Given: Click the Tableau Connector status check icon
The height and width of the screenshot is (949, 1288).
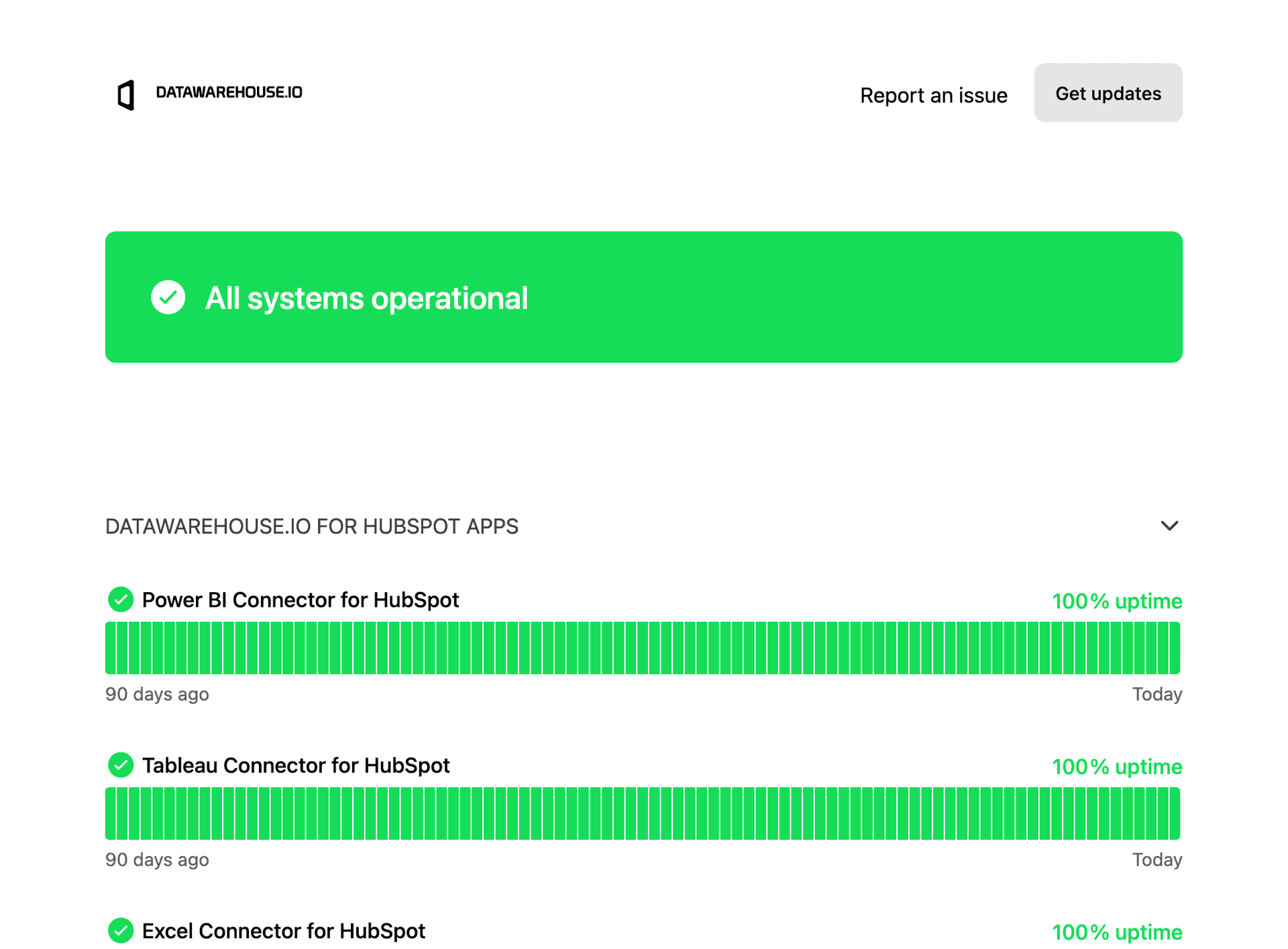Looking at the screenshot, I should pyautogui.click(x=121, y=765).
